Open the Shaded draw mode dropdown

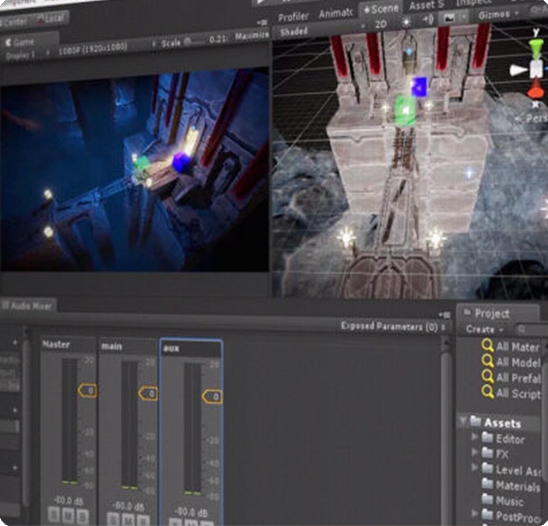(321, 30)
